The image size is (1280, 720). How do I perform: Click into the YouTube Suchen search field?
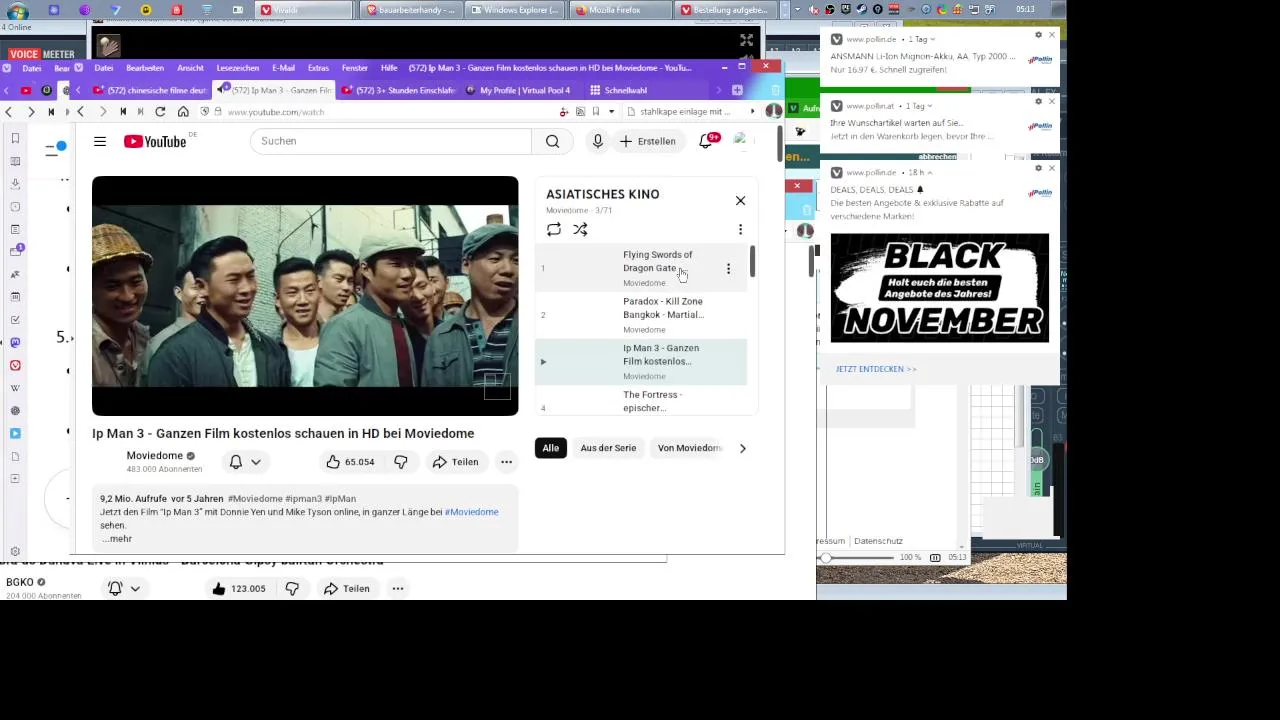click(391, 141)
